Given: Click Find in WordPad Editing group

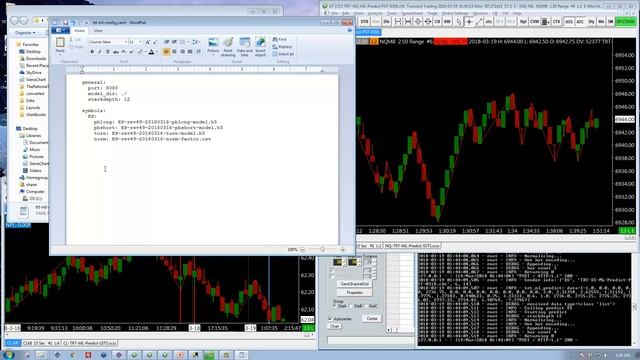Looking at the screenshot, I should (x=280, y=40).
